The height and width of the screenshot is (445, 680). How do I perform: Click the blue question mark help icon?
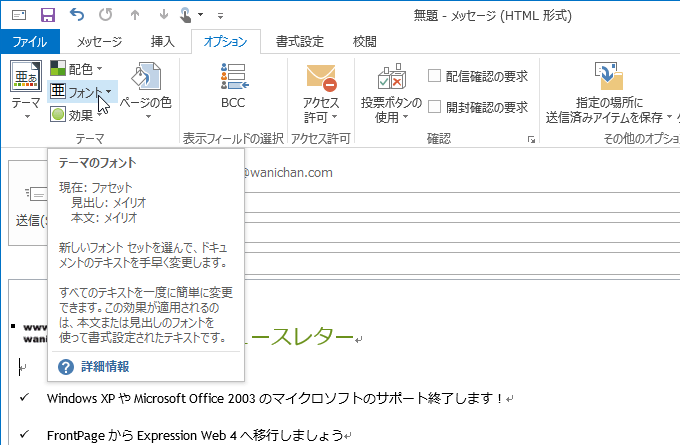66,367
